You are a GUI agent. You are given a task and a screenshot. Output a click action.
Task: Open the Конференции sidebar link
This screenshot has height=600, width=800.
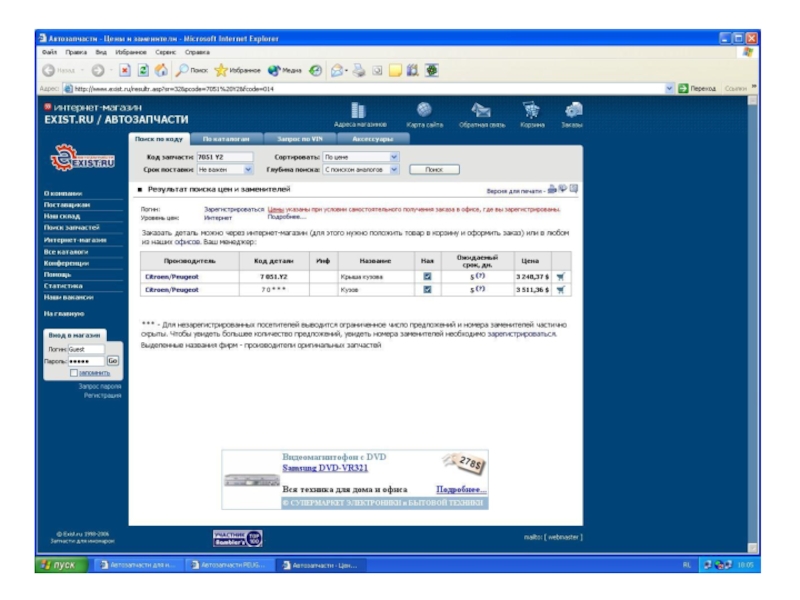click(66, 263)
